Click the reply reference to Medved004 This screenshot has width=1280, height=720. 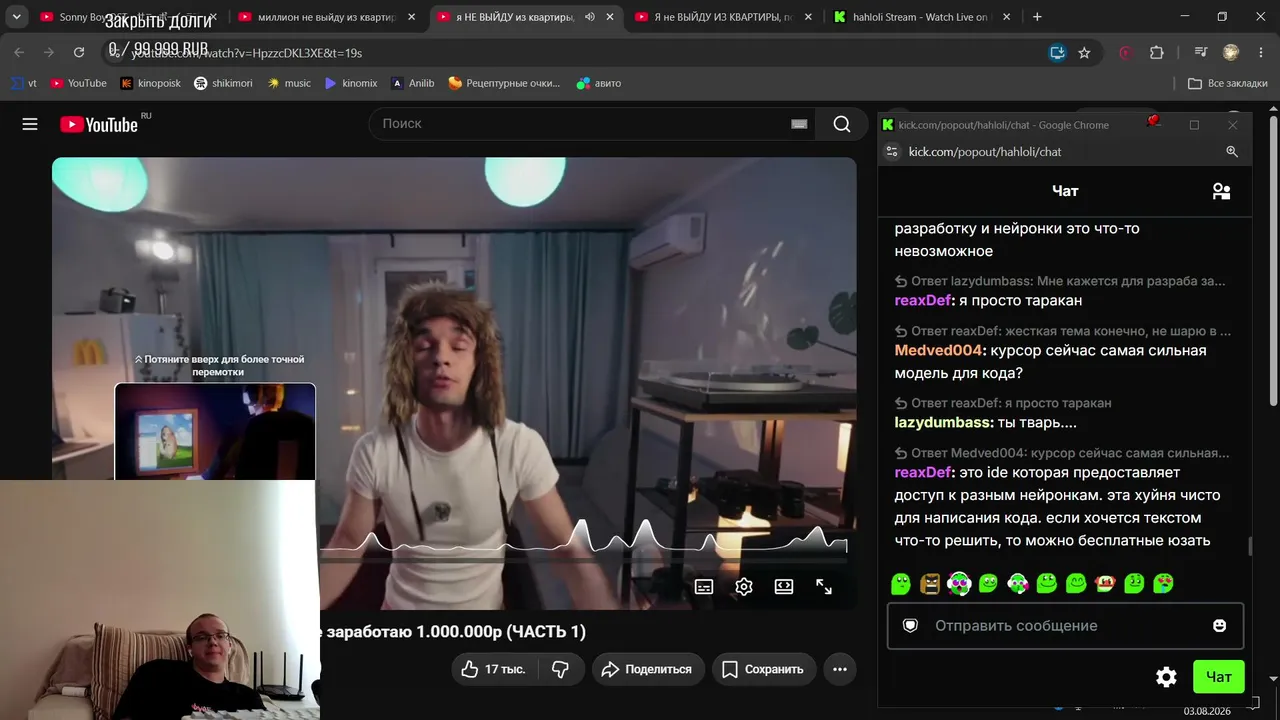tap(1062, 453)
